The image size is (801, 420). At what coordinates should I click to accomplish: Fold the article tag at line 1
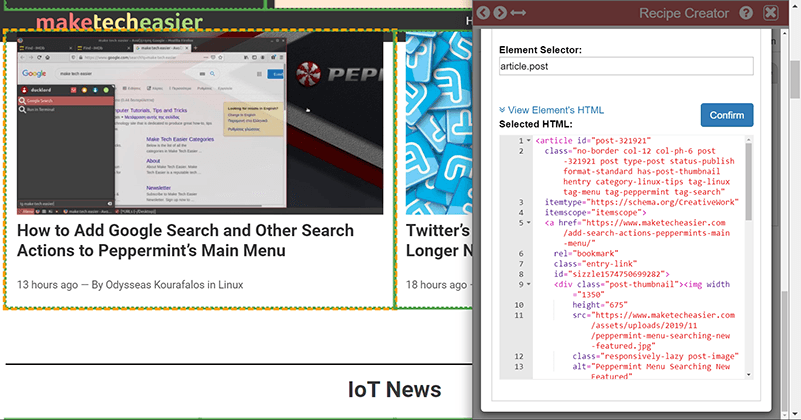528,141
